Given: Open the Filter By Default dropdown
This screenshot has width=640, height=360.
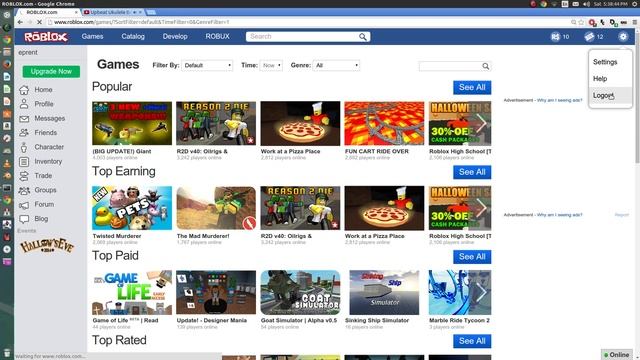Looking at the screenshot, I should click(207, 65).
